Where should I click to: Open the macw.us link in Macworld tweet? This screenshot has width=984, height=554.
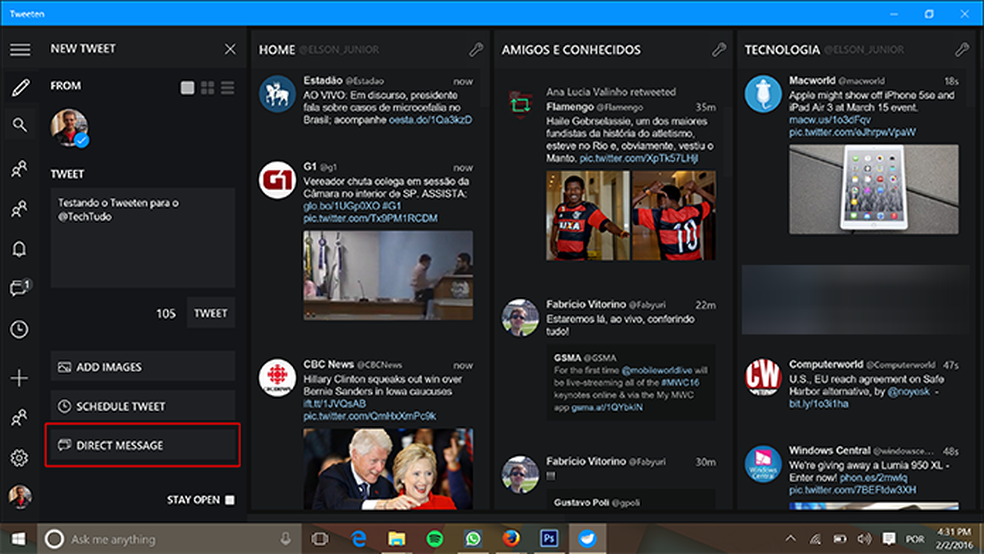[830, 120]
